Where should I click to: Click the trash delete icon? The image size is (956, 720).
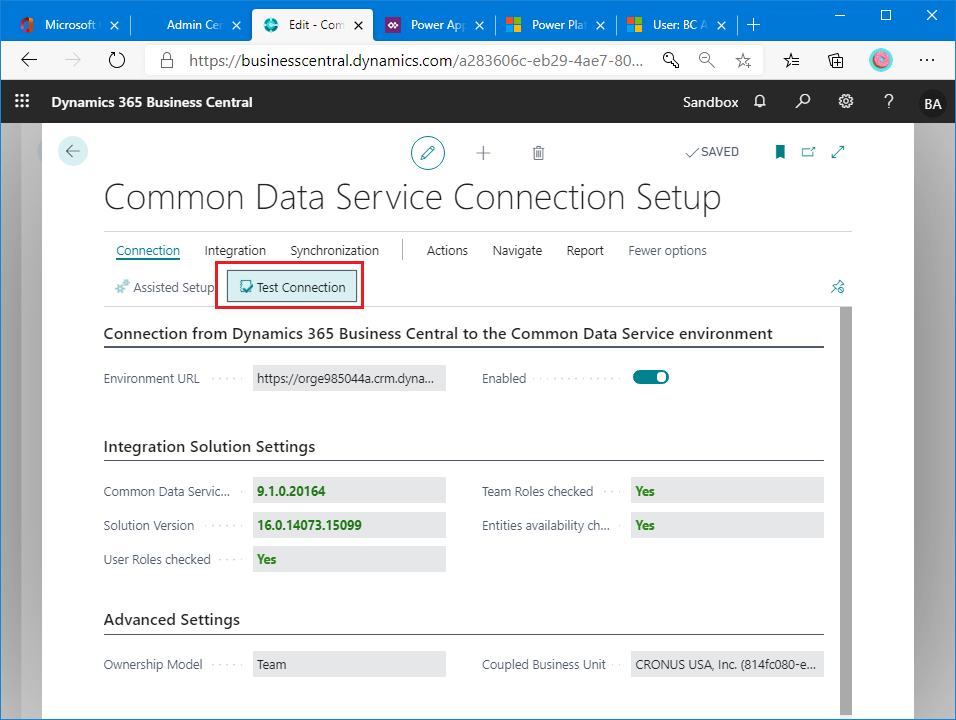tap(538, 153)
